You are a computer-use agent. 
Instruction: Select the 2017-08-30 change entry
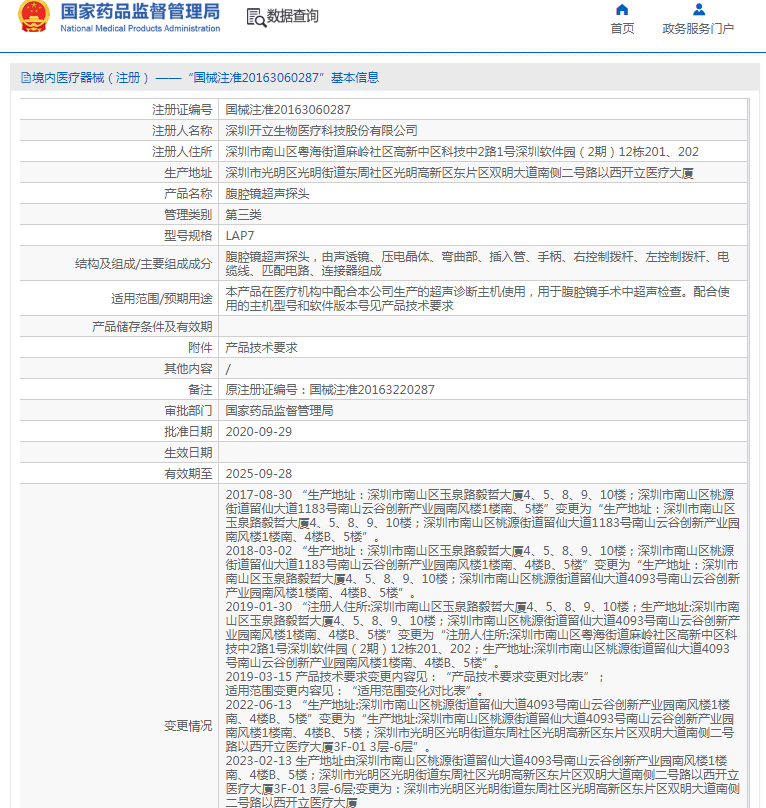click(482, 516)
